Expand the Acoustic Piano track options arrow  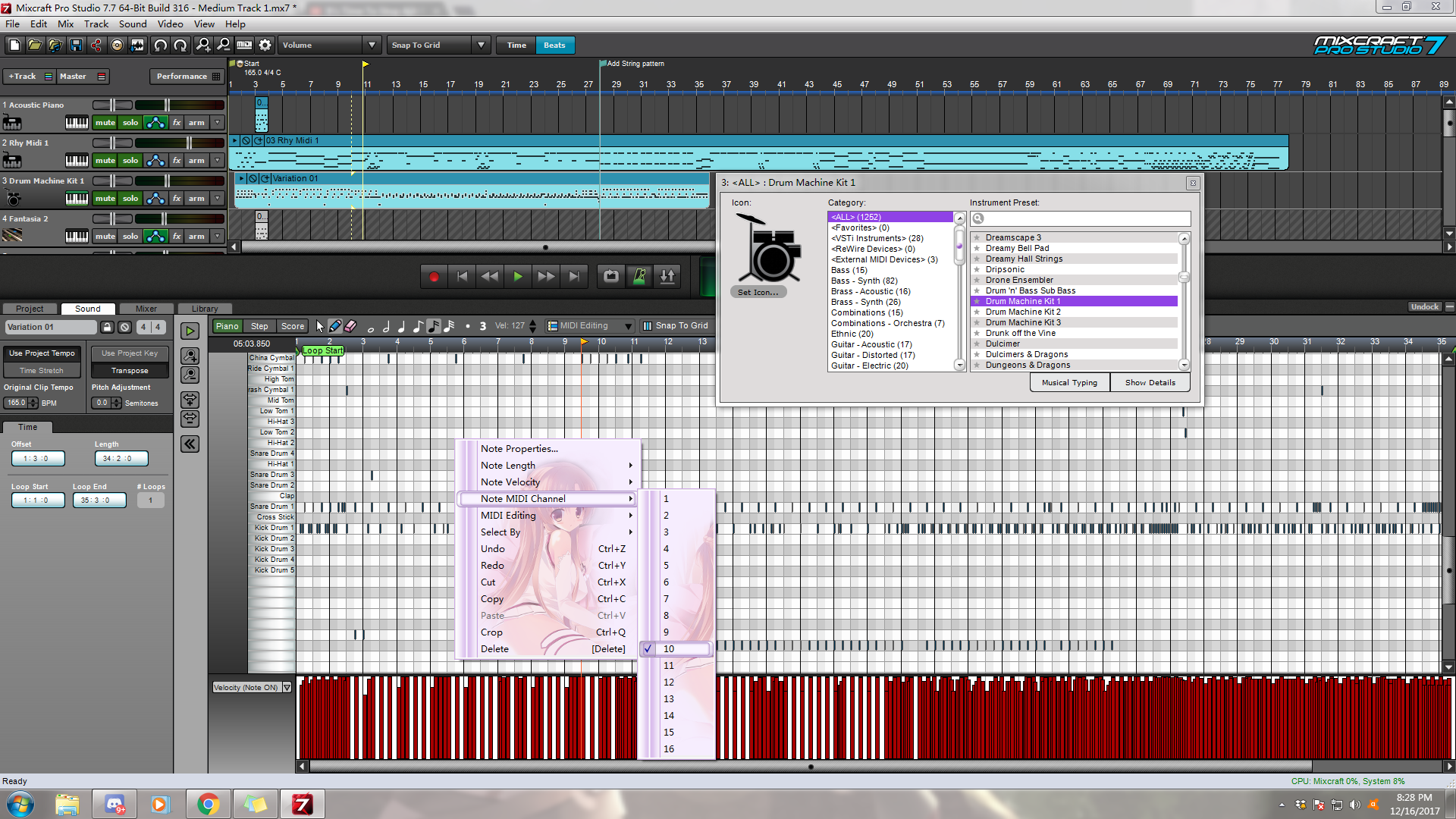(x=218, y=122)
